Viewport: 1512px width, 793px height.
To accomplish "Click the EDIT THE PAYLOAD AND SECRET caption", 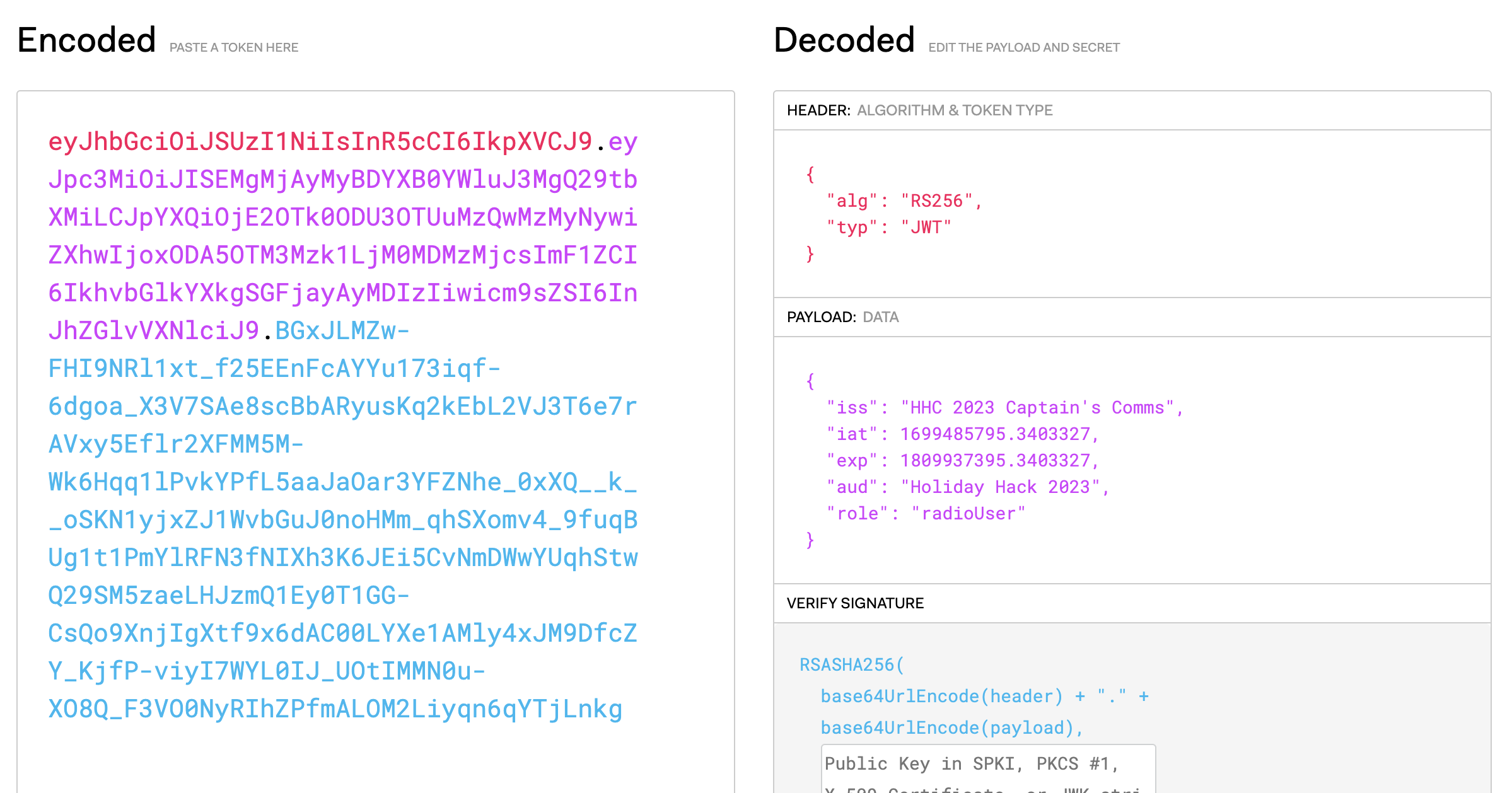I will pos(1024,47).
